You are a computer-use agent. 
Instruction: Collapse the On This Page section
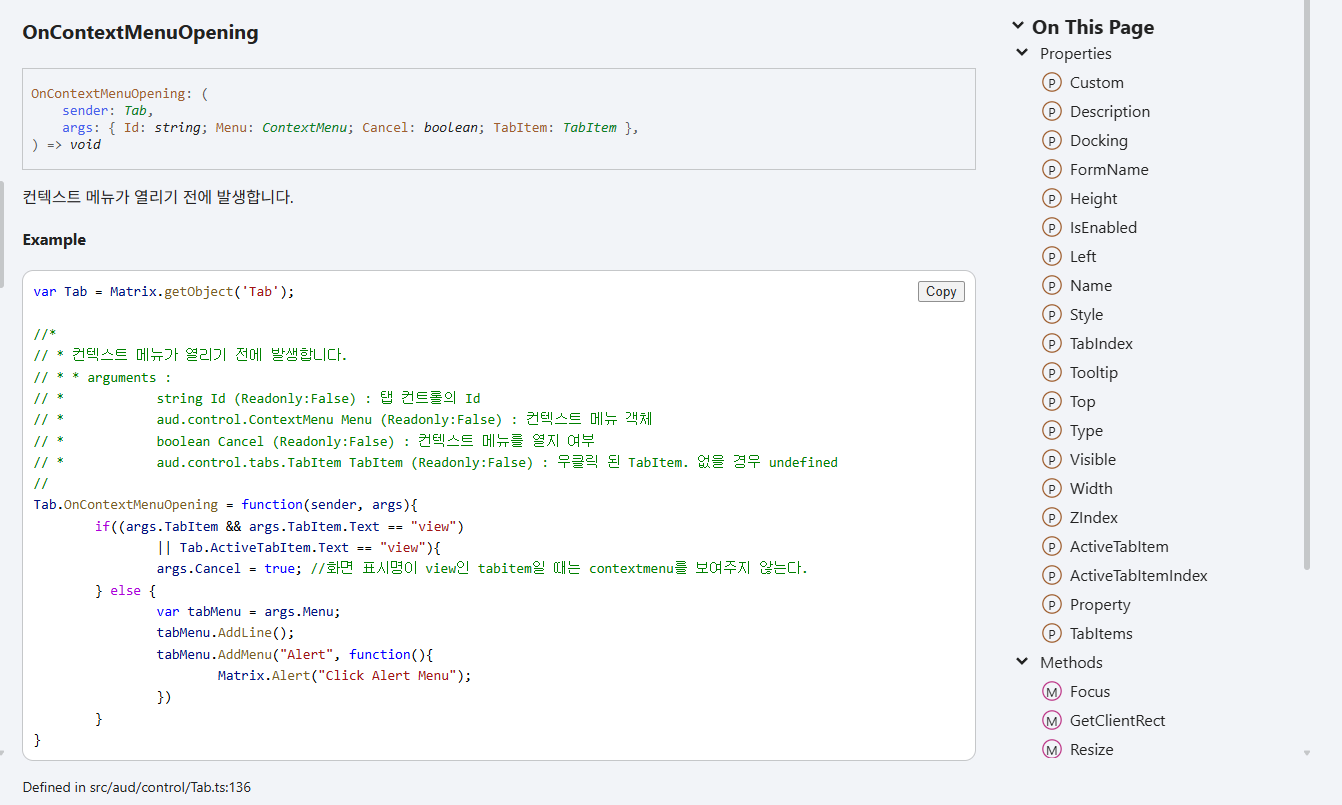click(1018, 27)
